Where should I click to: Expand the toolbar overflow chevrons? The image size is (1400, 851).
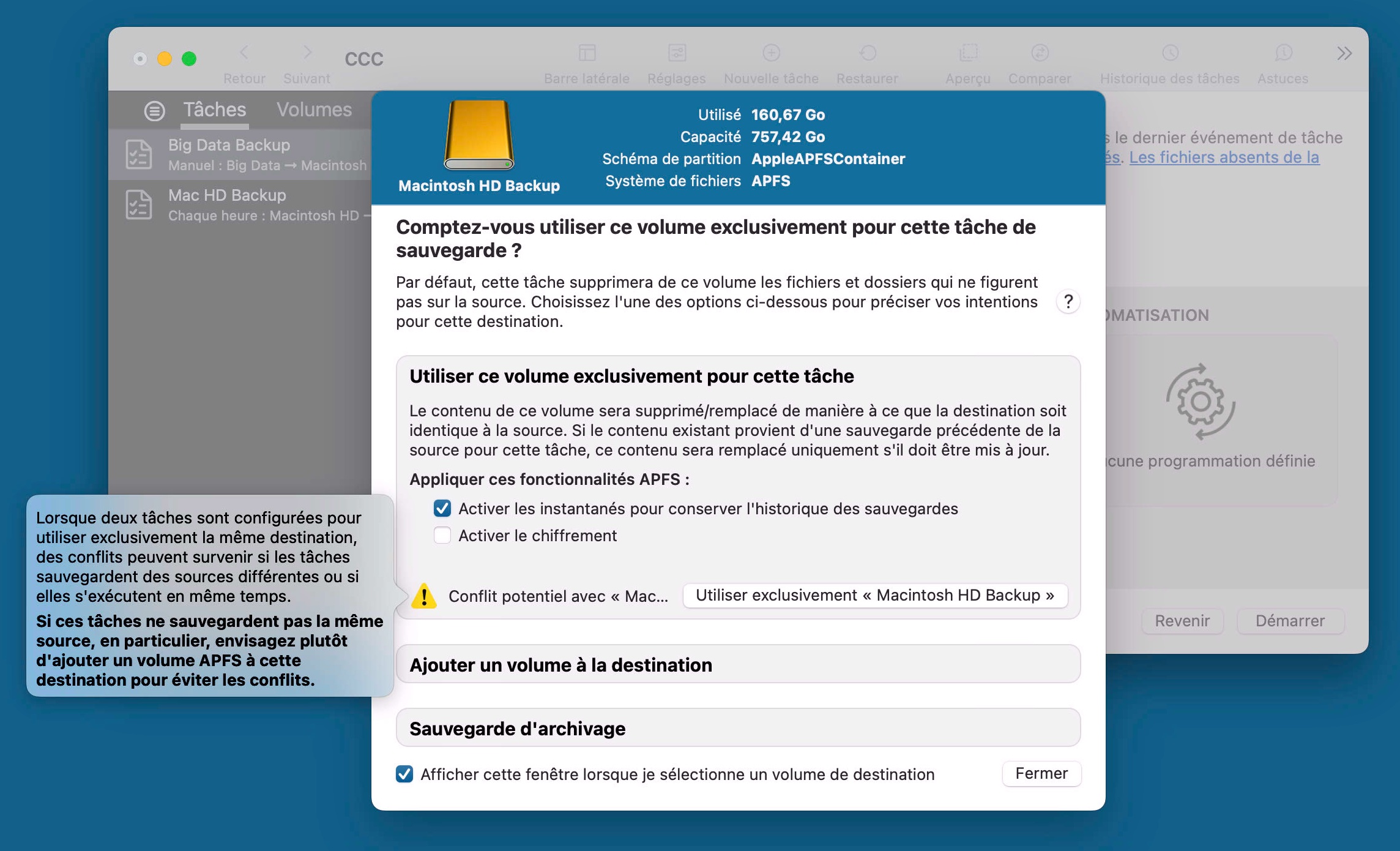tap(1344, 53)
